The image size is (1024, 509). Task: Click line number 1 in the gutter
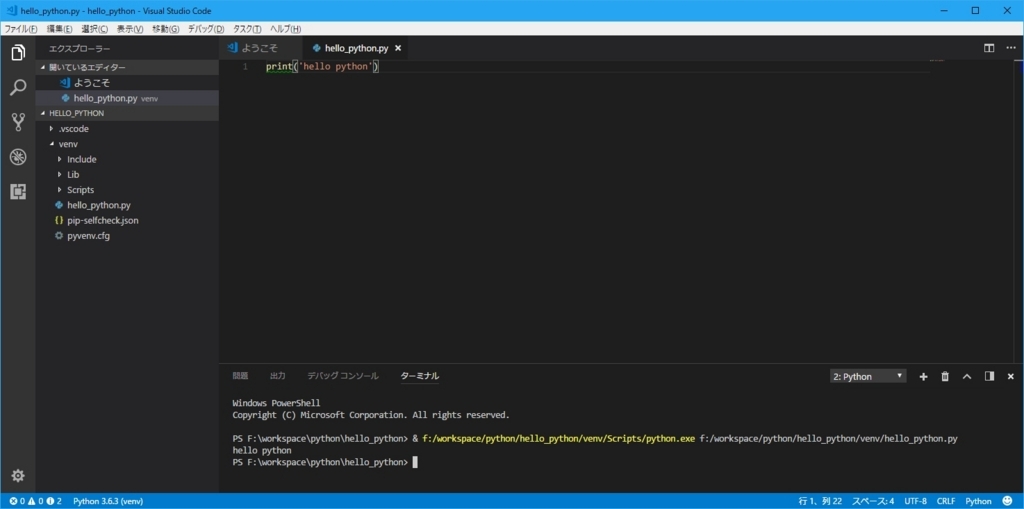point(245,67)
